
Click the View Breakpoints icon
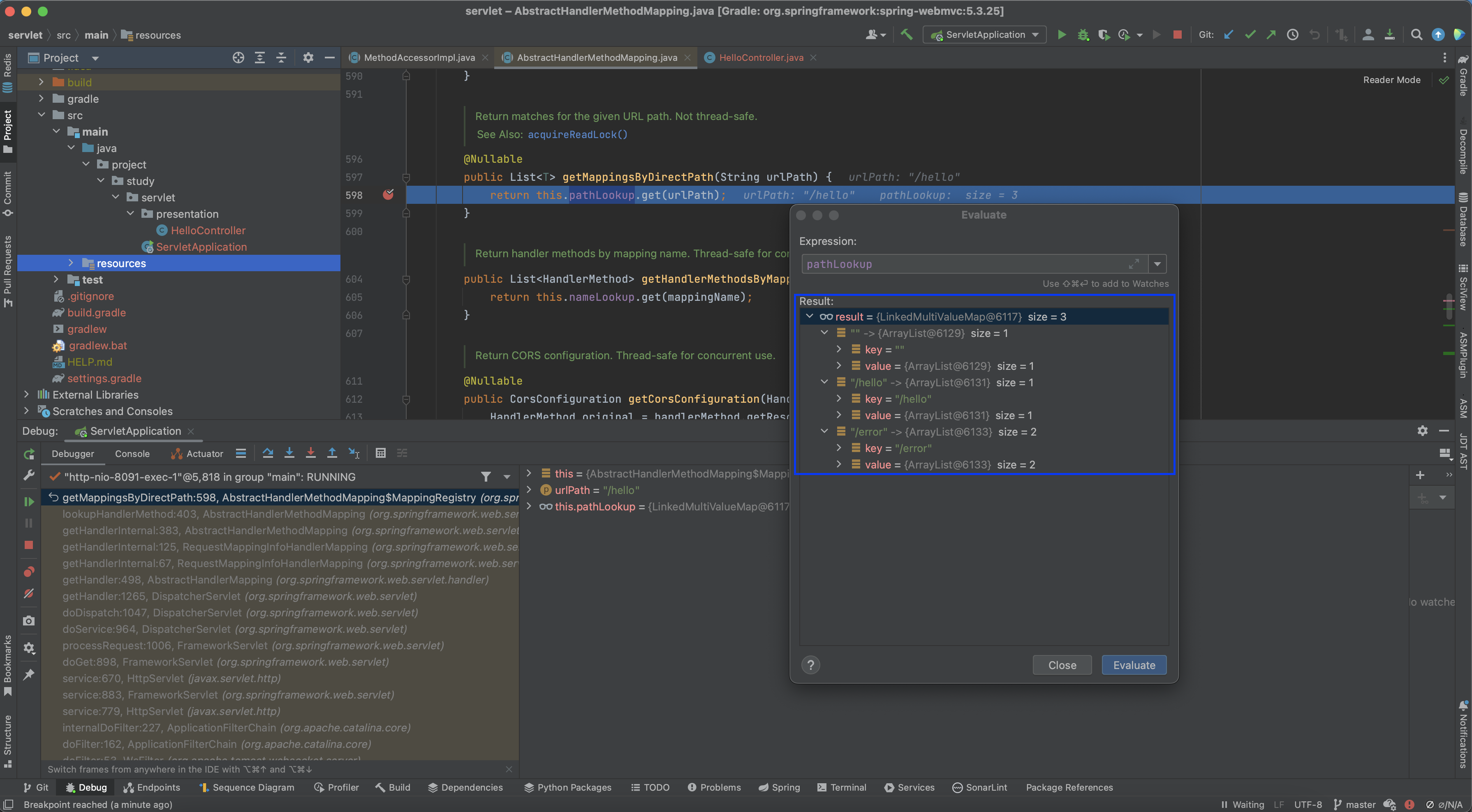click(x=28, y=572)
